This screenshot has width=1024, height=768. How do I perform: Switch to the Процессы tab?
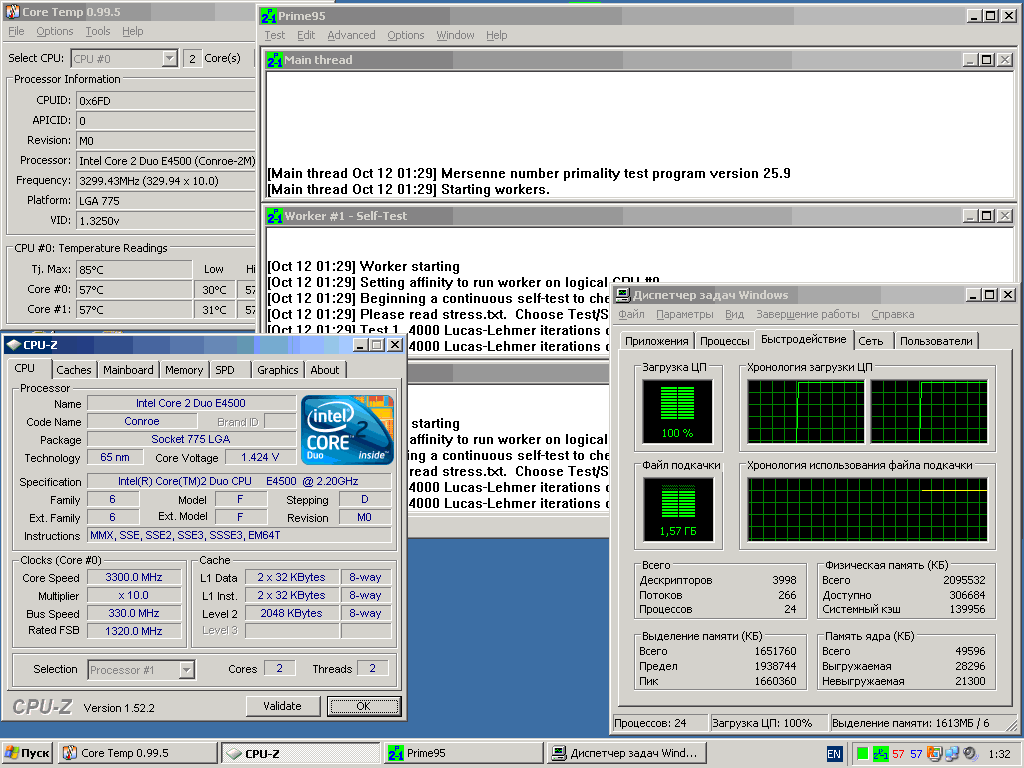click(x=725, y=341)
